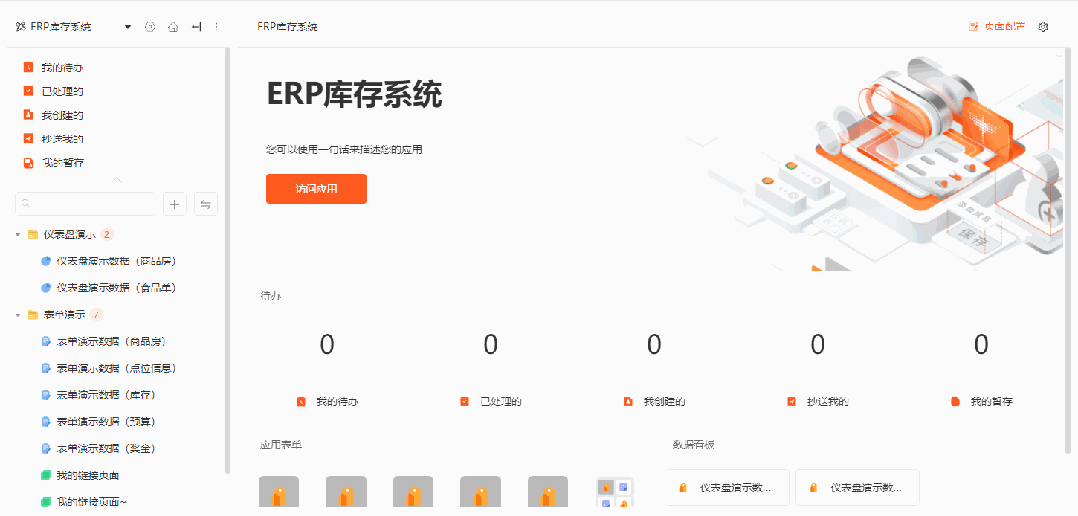Click the 应用表单 section heading

tap(281, 445)
